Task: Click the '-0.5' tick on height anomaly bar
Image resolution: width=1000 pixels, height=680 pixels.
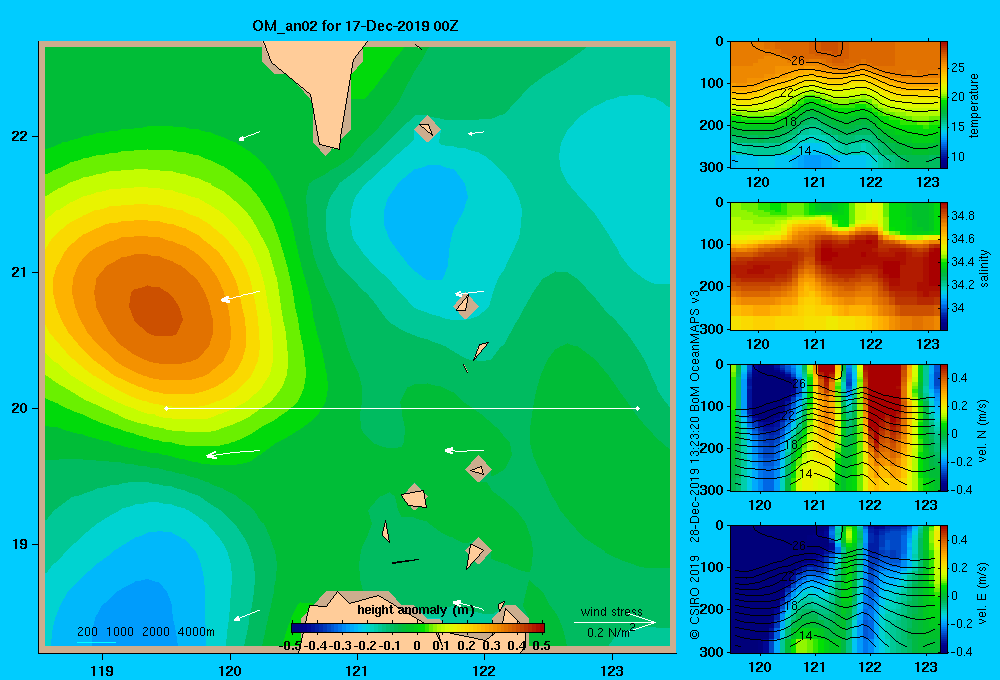Action: 290,645
